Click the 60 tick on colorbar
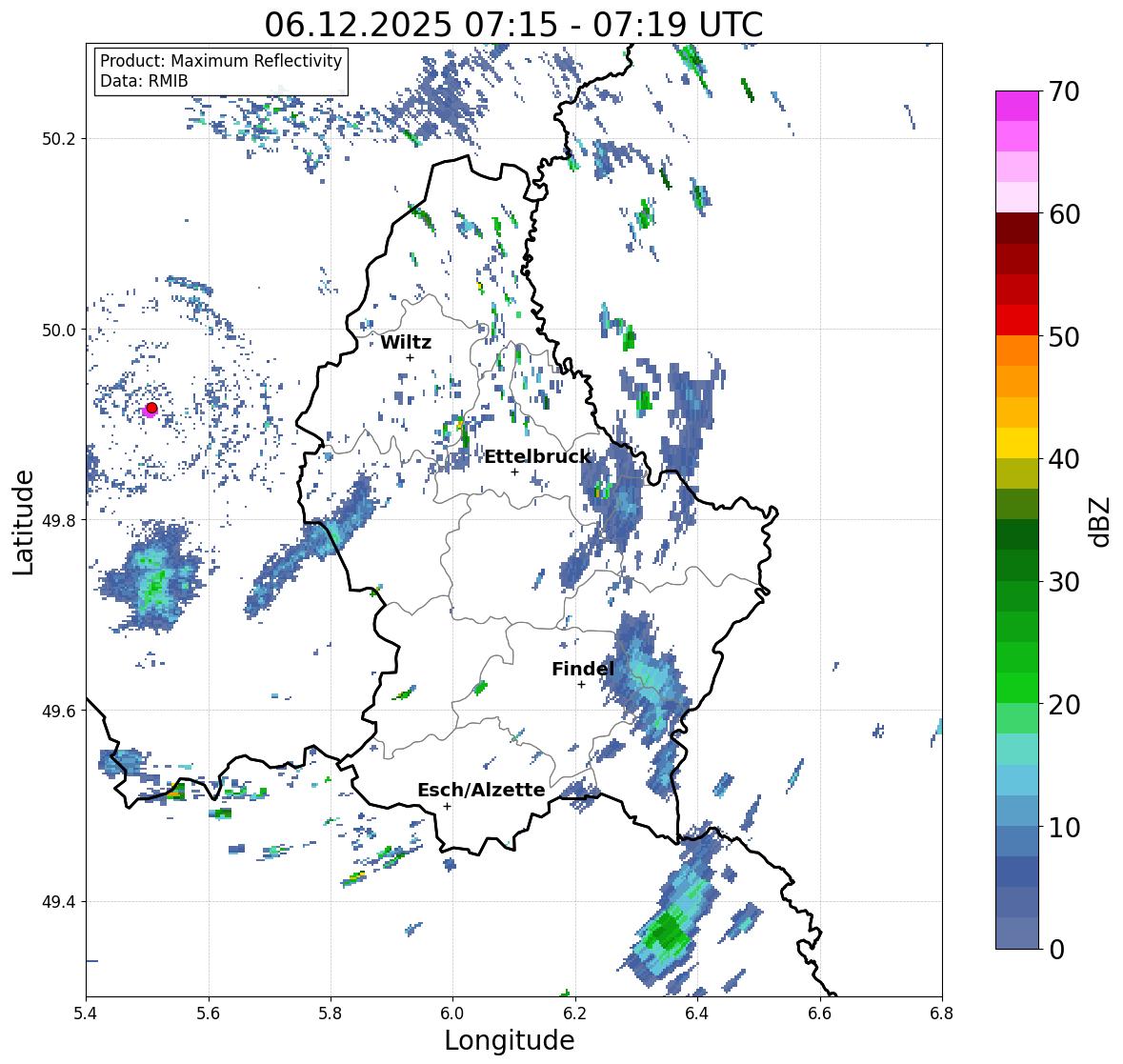This screenshot has width=1123, height=1064. coord(1064,214)
